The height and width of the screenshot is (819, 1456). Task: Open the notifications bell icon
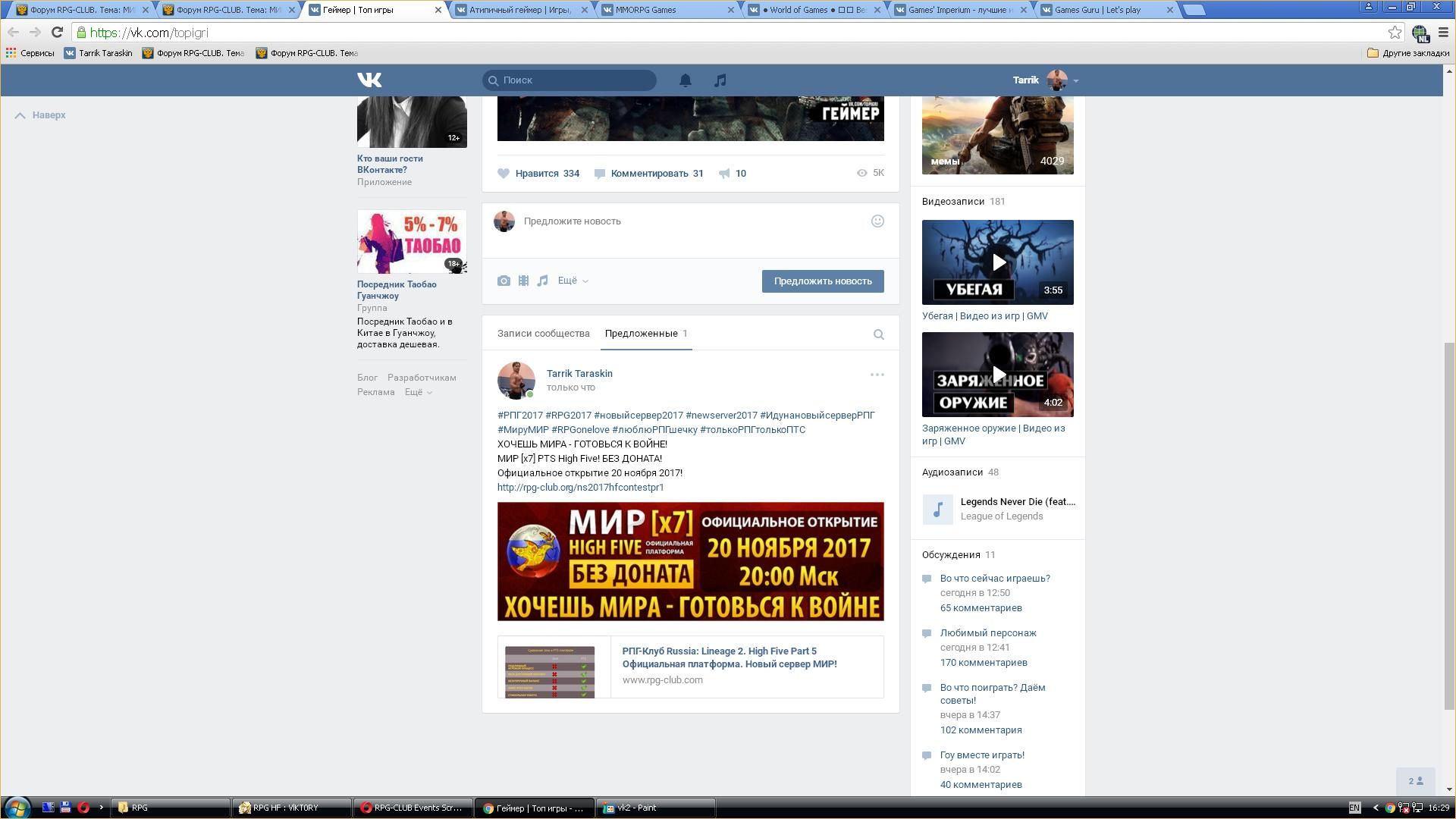point(685,80)
